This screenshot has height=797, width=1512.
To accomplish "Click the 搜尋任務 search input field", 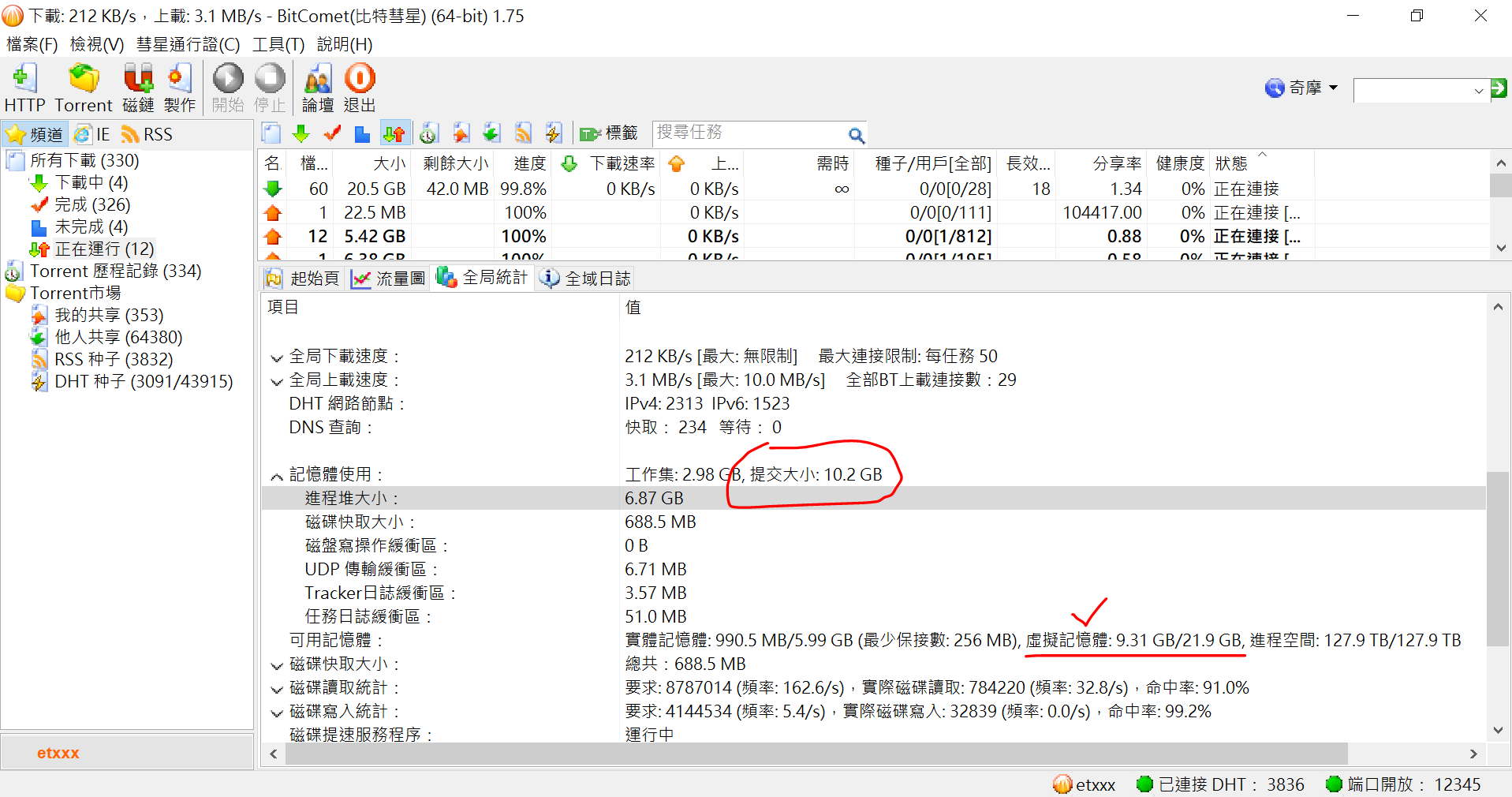I will coord(748,133).
